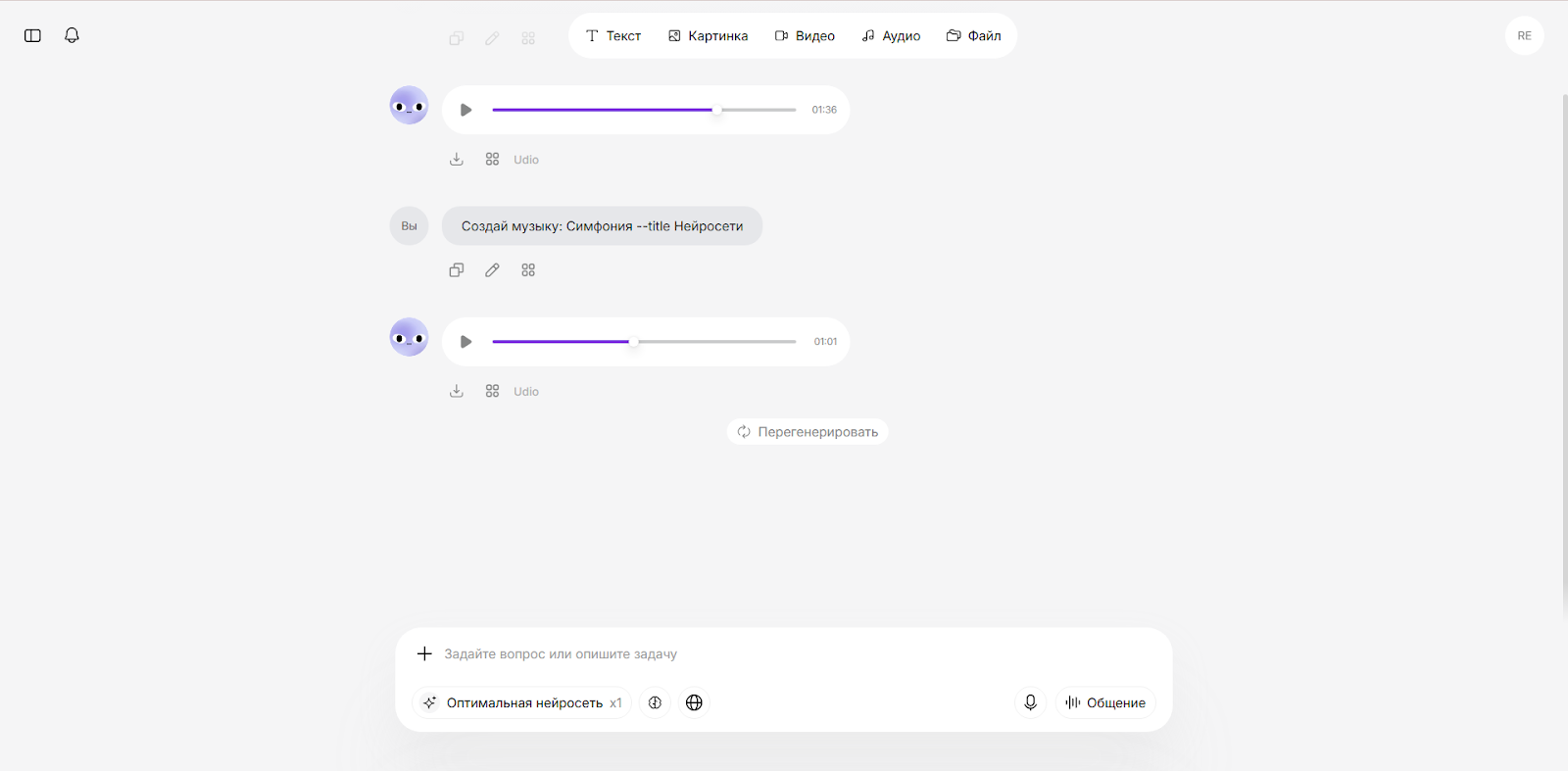The image size is (1568, 771).
Task: Open grid options icon under user message
Action: [x=528, y=270]
